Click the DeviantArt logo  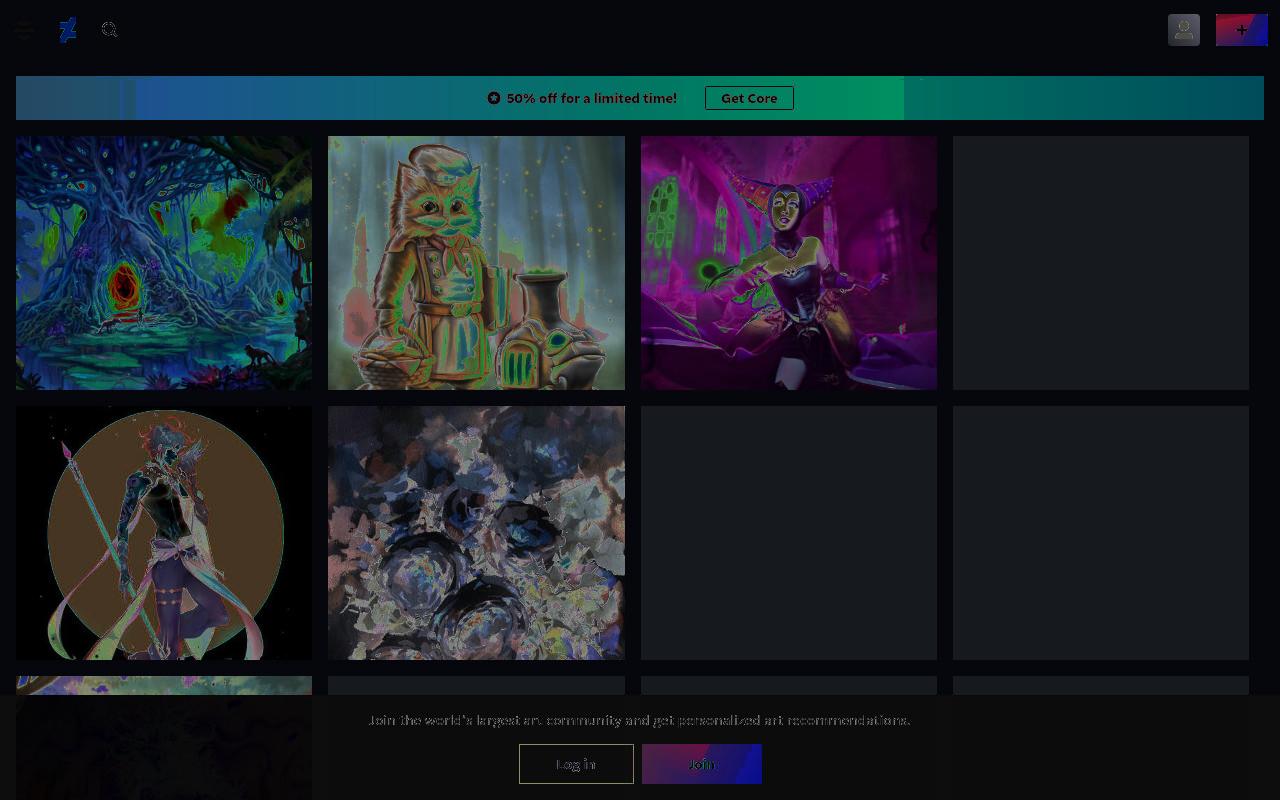tap(68, 30)
